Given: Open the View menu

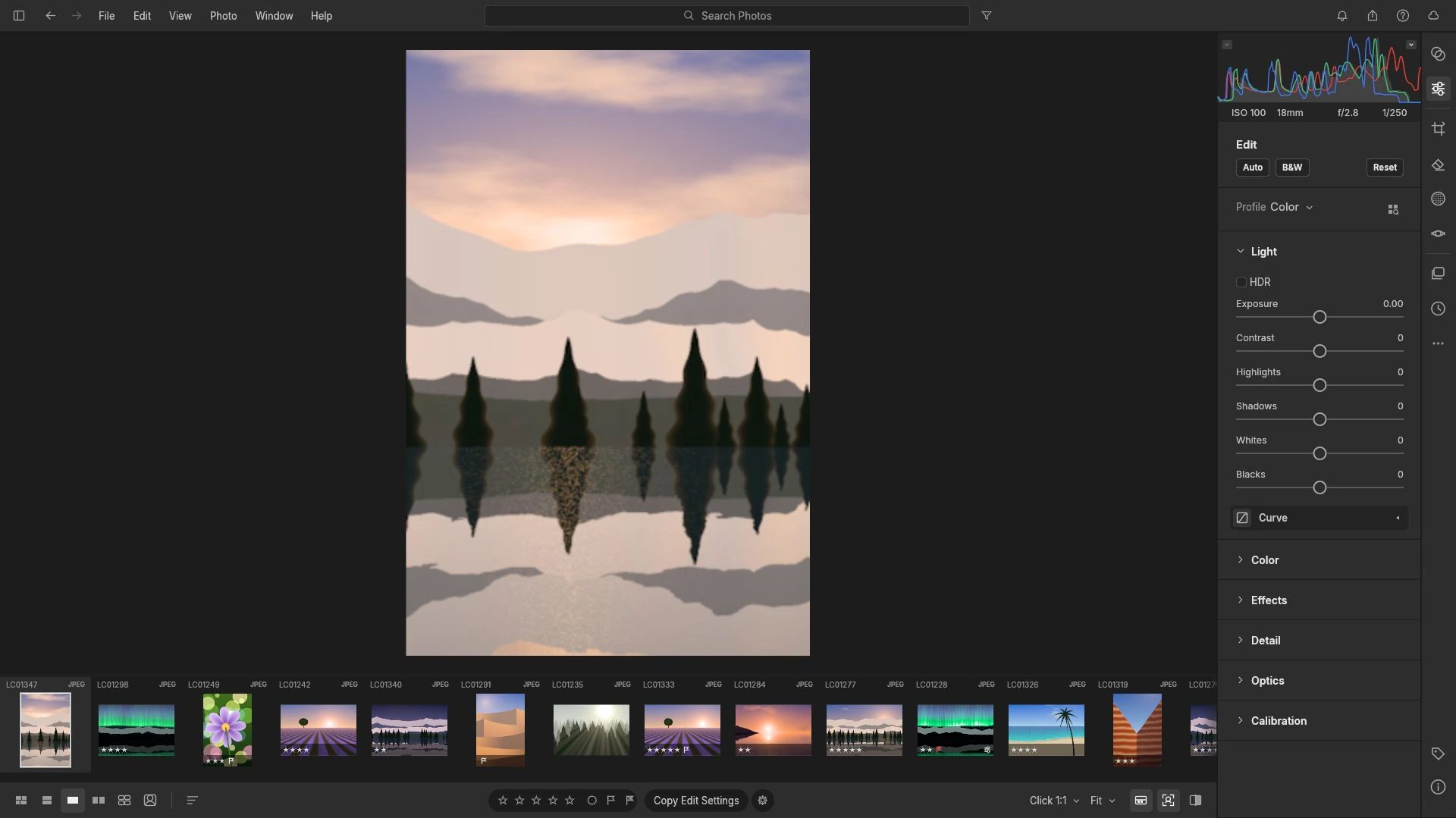Looking at the screenshot, I should tap(180, 15).
